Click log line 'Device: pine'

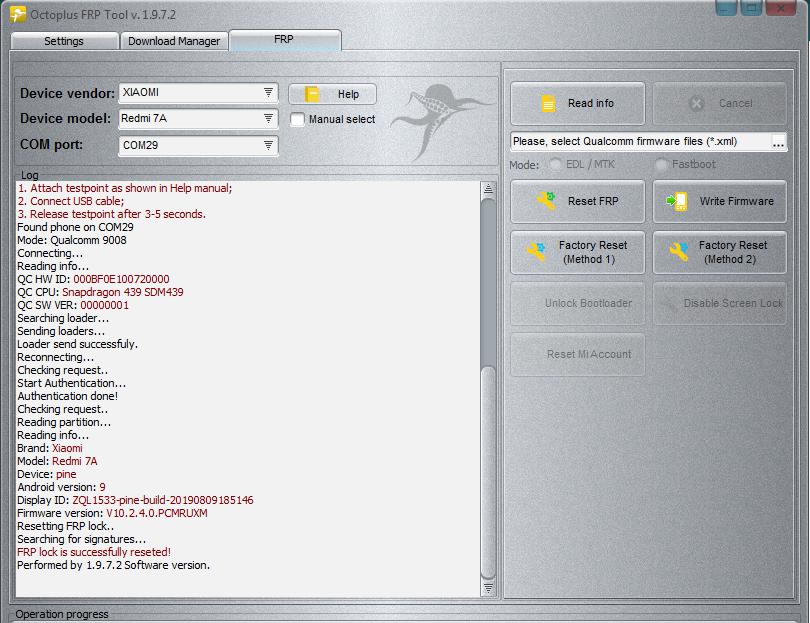pyautogui.click(x=47, y=474)
